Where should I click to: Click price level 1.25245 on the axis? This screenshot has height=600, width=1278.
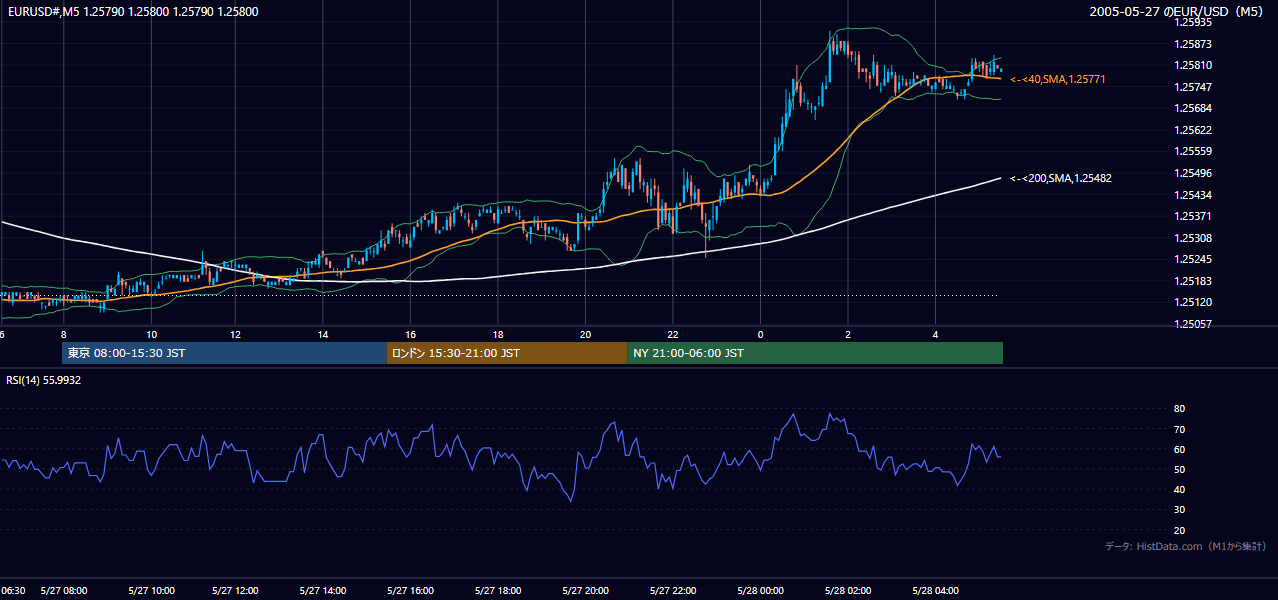[1194, 259]
